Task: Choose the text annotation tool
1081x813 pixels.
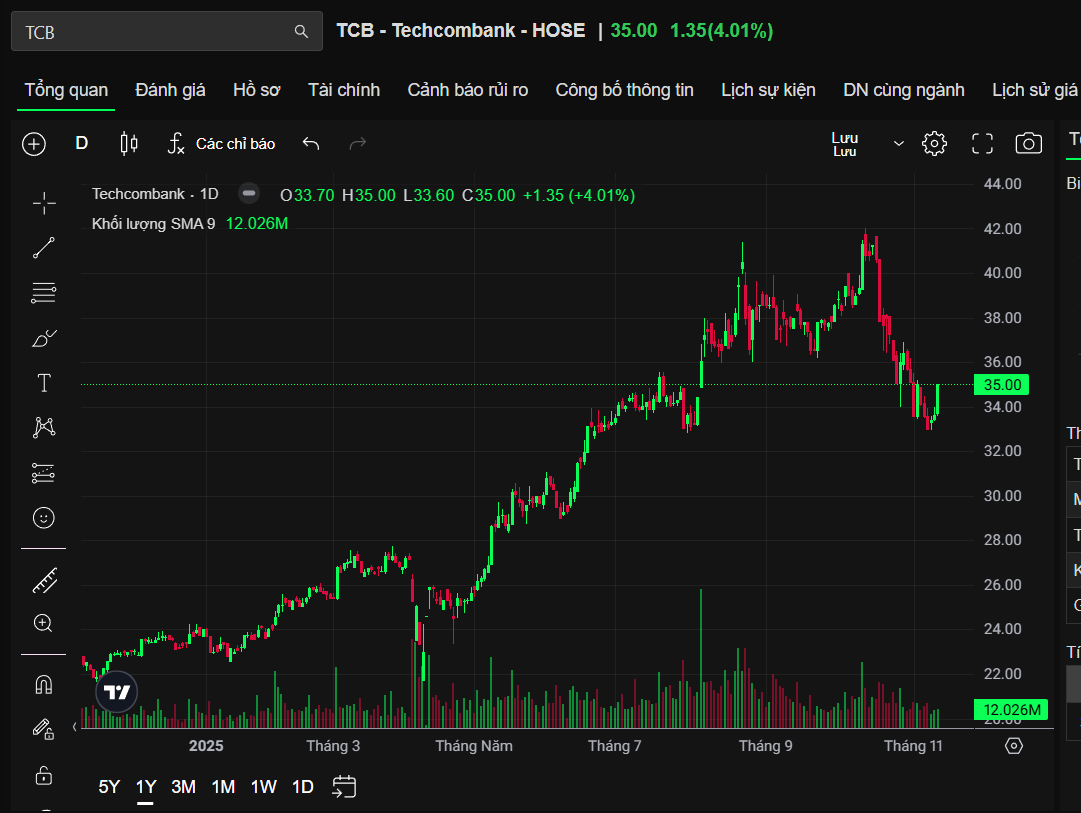Action: pos(44,383)
